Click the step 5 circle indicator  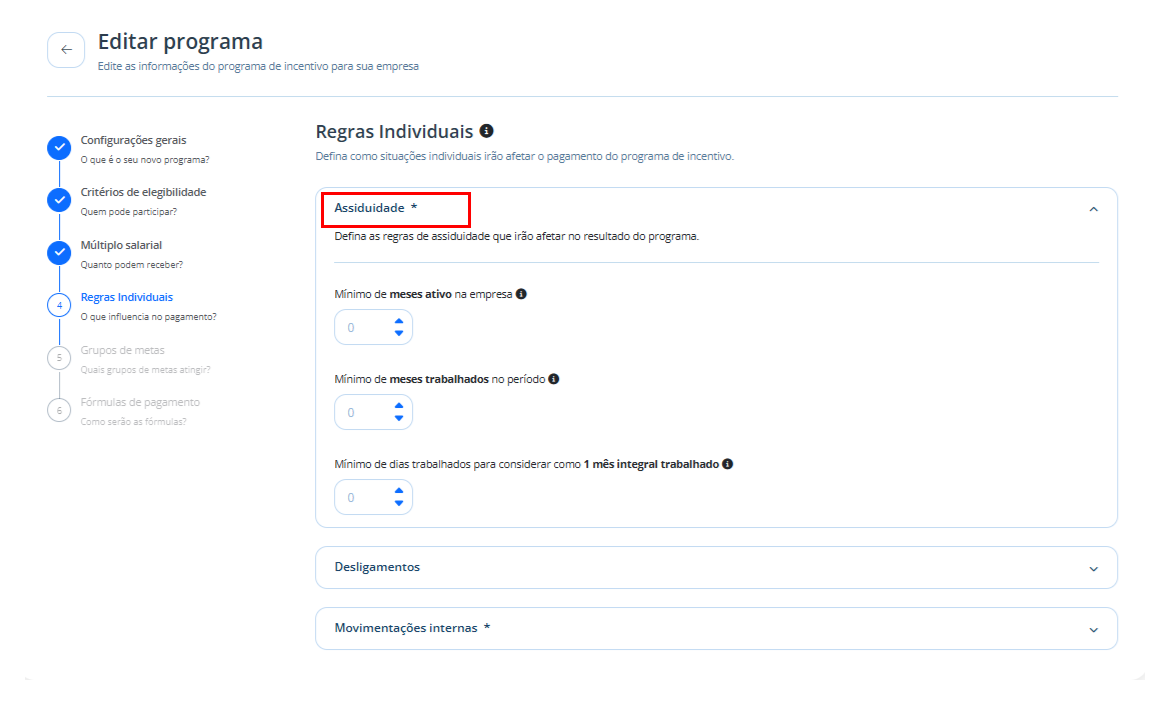[59, 358]
